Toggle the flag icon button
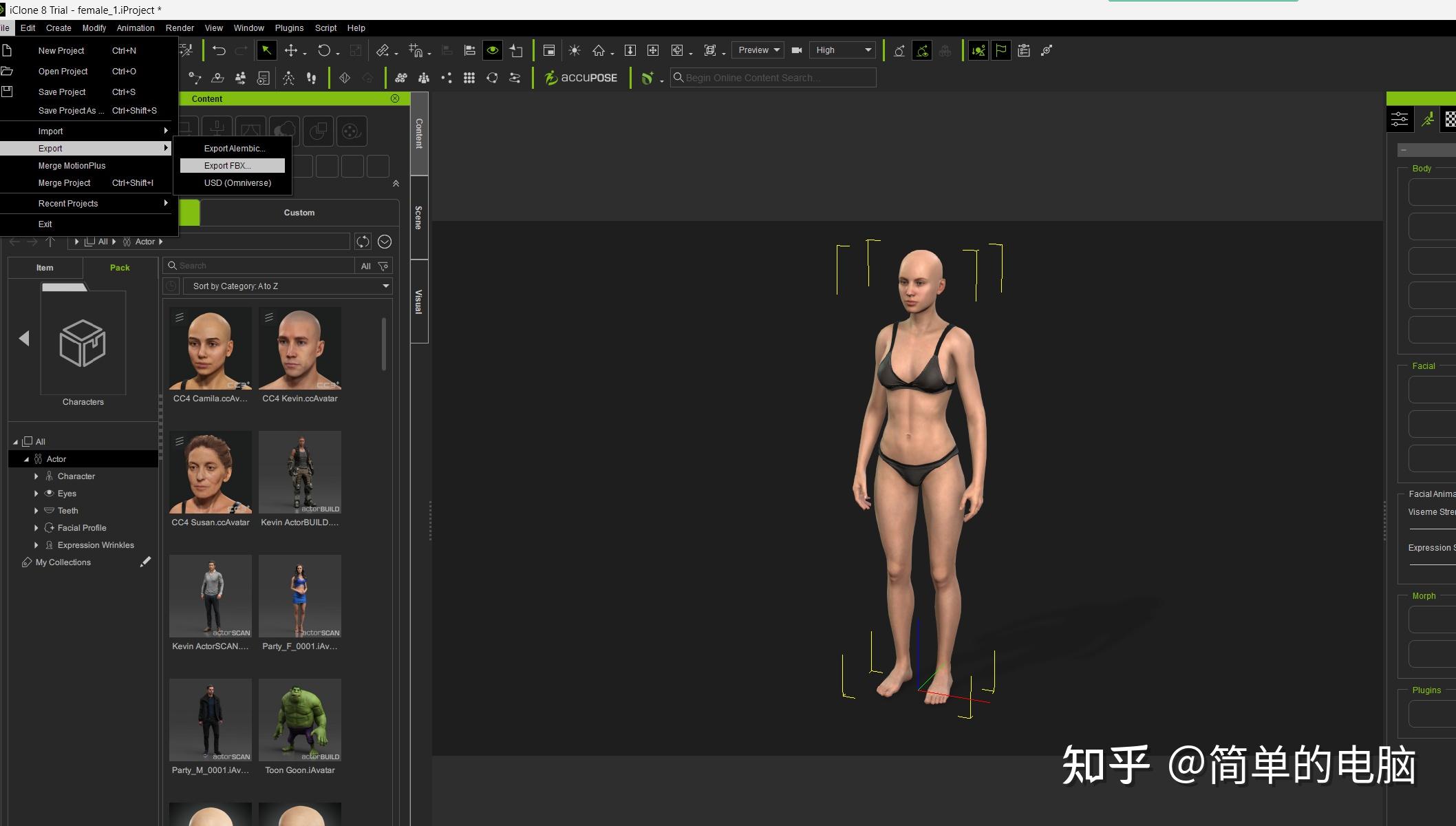Screen dimensions: 1456x826 1001,50
